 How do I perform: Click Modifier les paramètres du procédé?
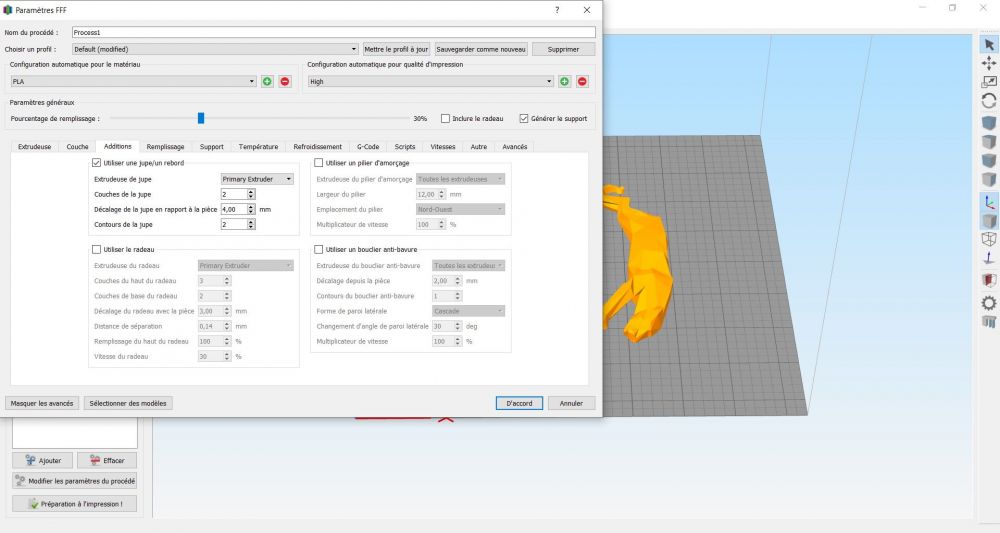(x=75, y=481)
